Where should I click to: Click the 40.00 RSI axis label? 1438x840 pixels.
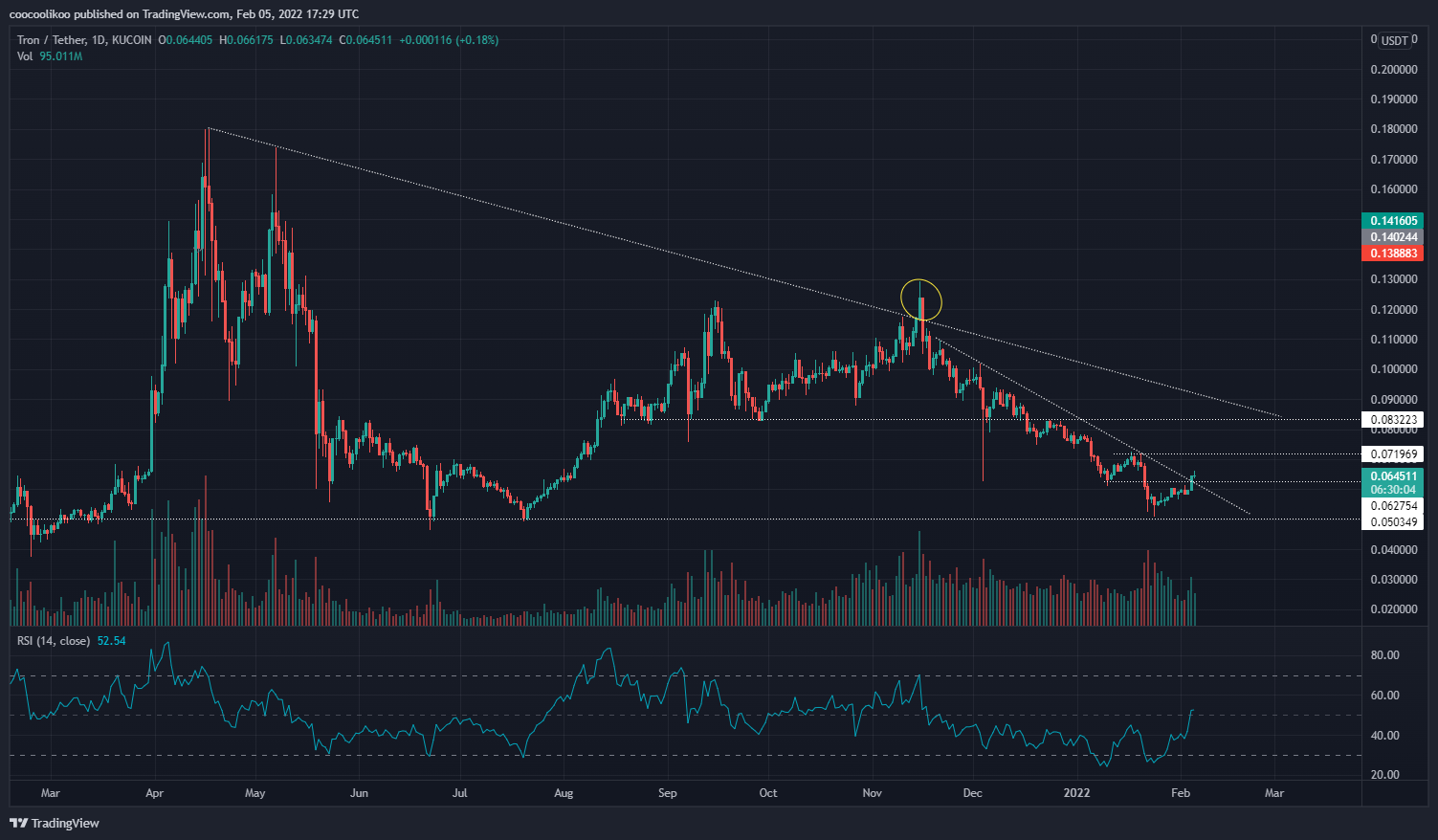(x=1385, y=736)
